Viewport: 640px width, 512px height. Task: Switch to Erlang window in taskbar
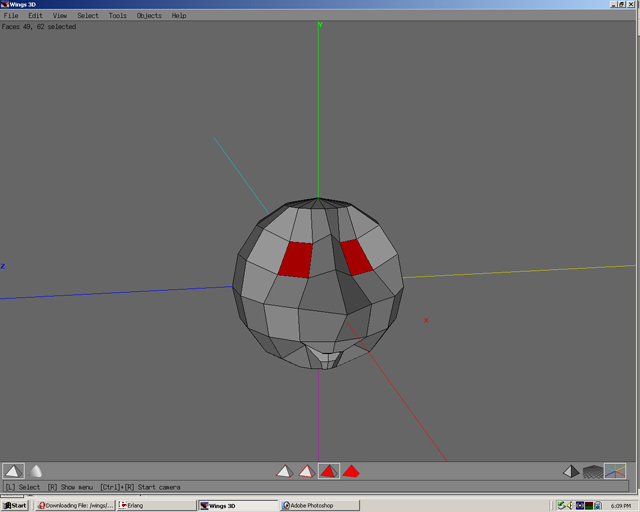[x=155, y=505]
